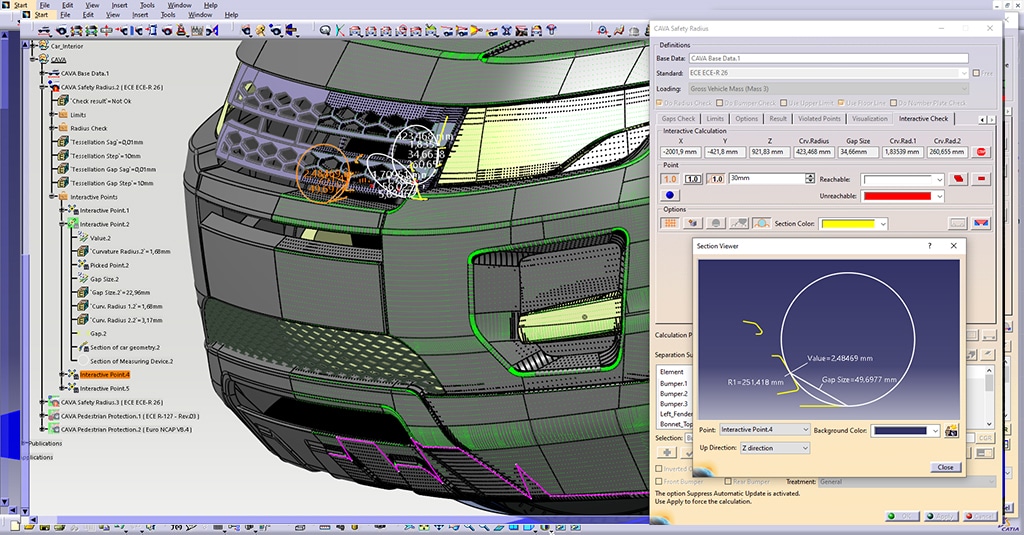Click the help question mark in Section Viewer
This screenshot has width=1024, height=535.
[930, 246]
